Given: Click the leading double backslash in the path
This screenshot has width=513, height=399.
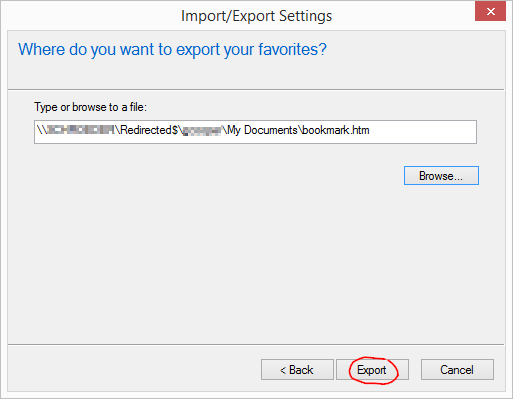Looking at the screenshot, I should [x=41, y=130].
